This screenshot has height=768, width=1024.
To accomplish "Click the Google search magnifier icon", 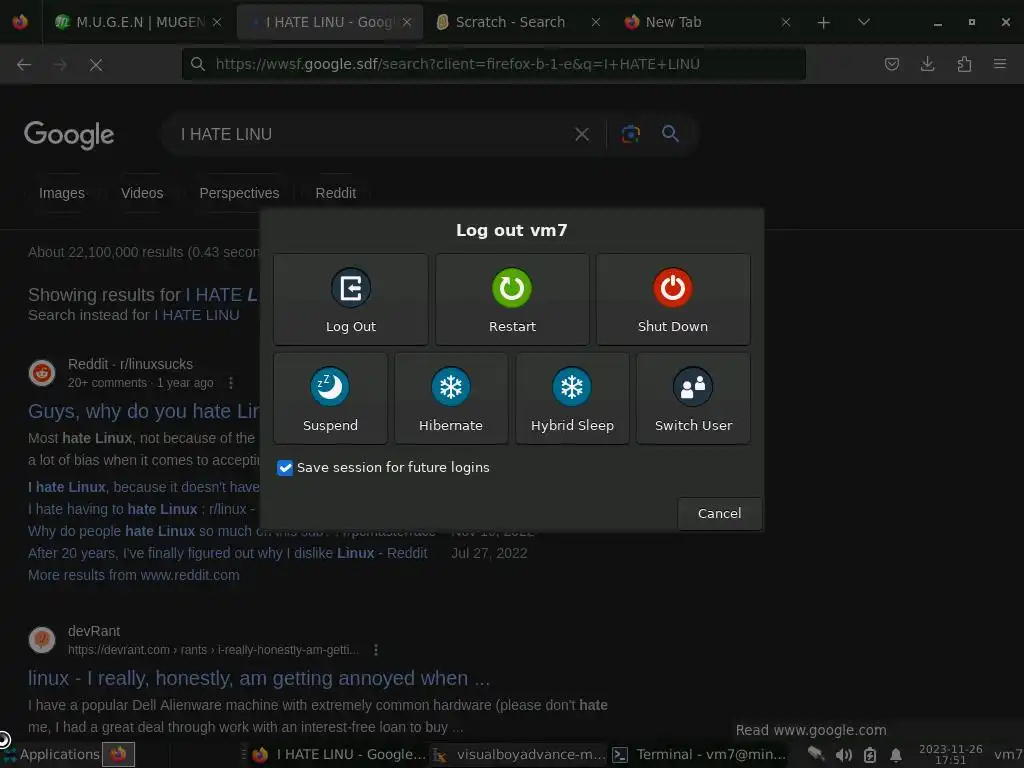I will pos(670,134).
